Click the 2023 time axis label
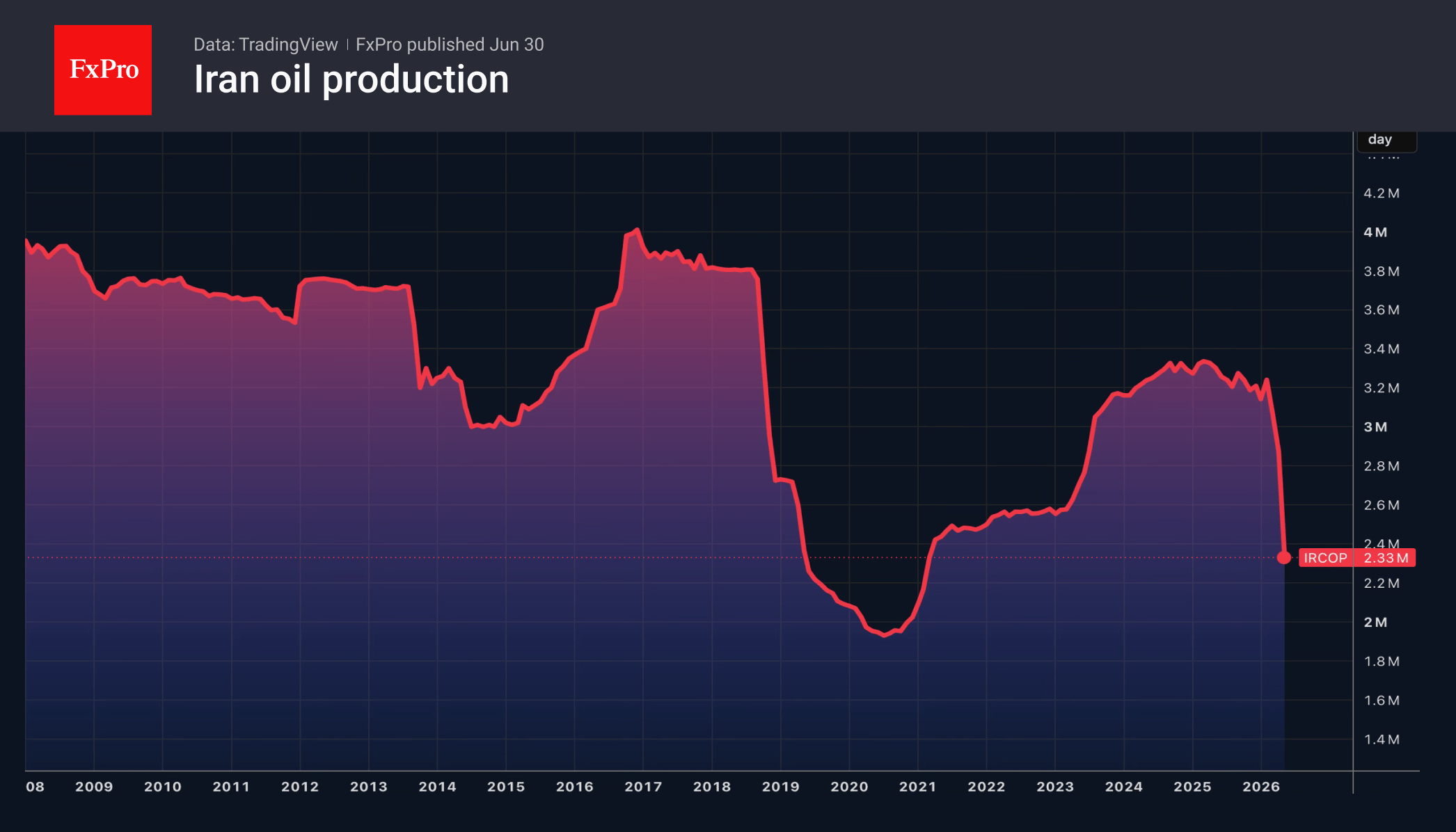Viewport: 1456px width, 832px height. [x=1055, y=787]
